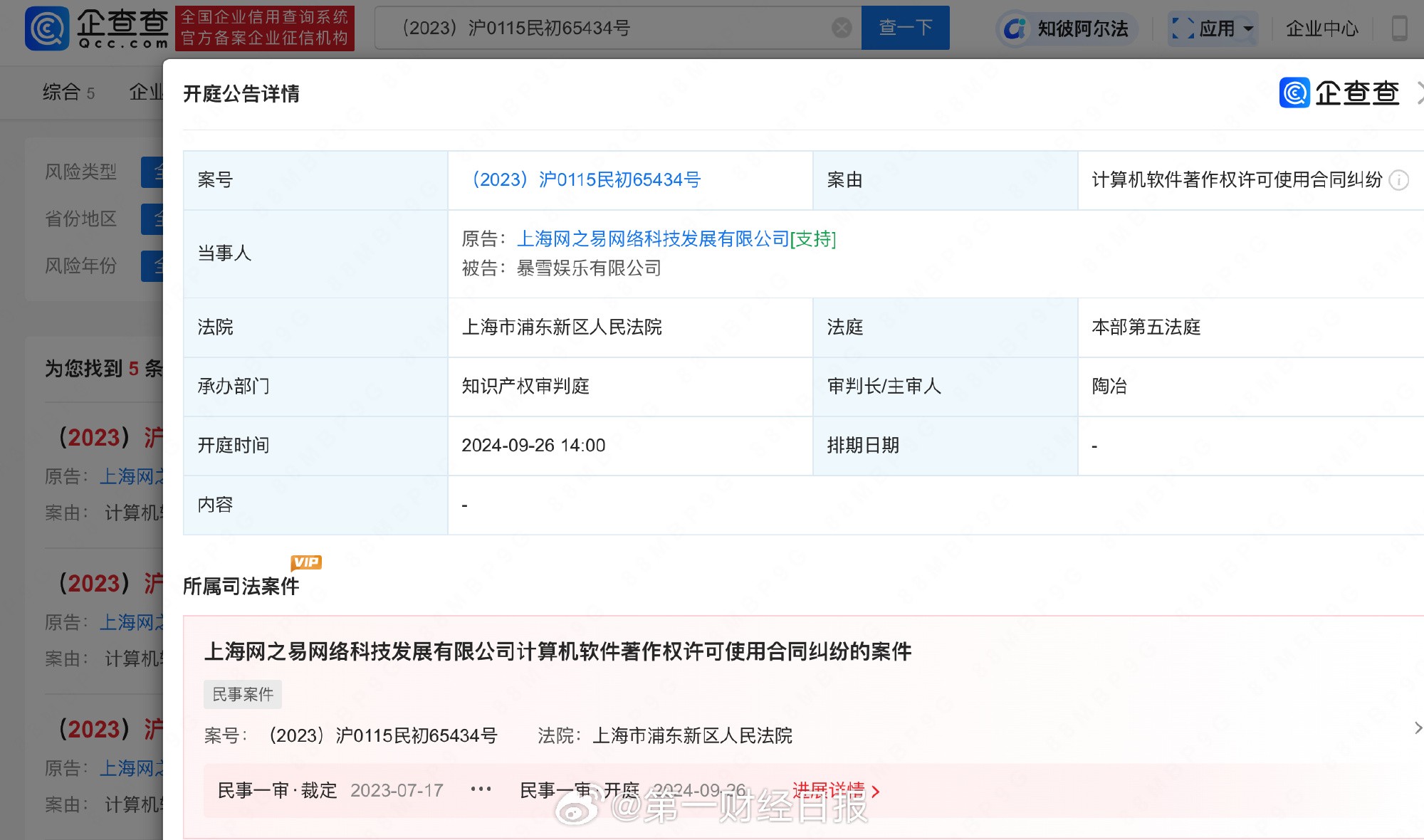Click the judge name 陶冶

pyautogui.click(x=1109, y=386)
